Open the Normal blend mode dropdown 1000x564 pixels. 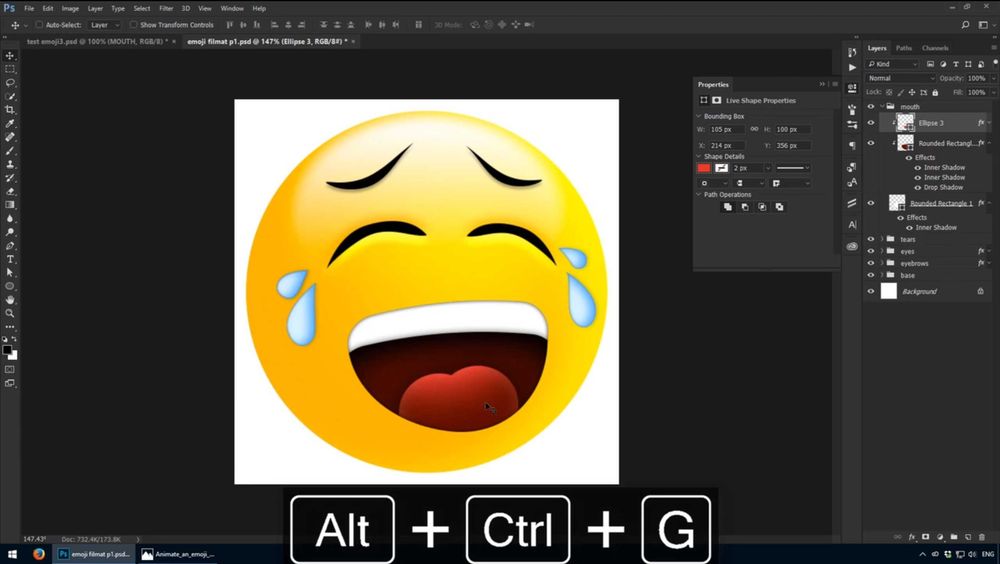[900, 78]
